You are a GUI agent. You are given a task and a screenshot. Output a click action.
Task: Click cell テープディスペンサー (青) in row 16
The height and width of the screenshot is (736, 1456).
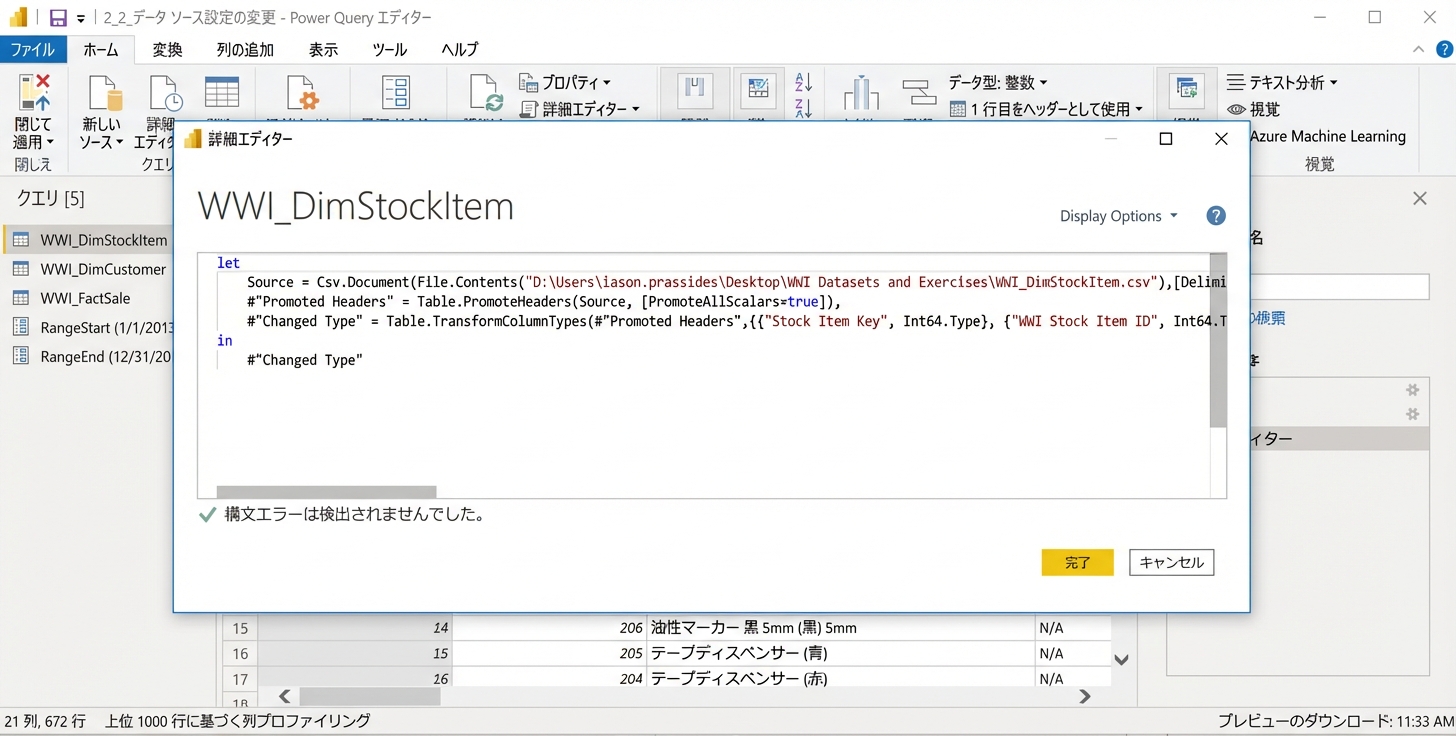[x=841, y=653]
